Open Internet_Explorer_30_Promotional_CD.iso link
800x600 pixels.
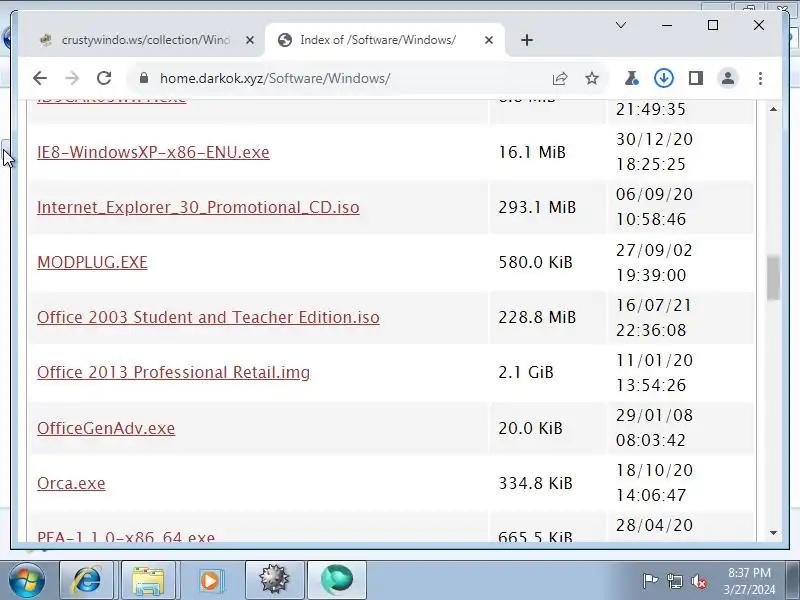pos(198,208)
